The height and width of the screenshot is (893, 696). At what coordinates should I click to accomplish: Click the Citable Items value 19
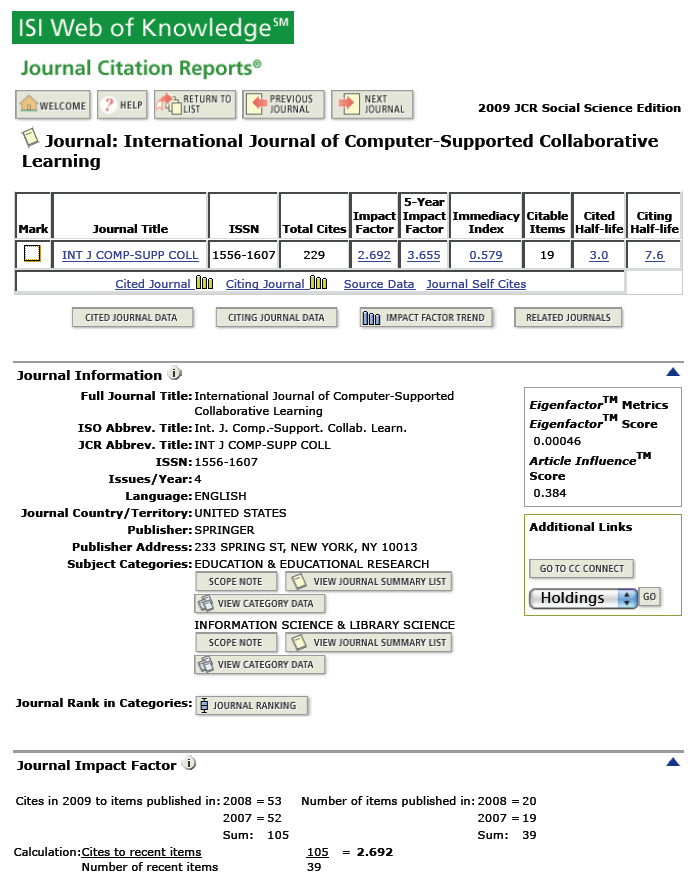click(547, 255)
